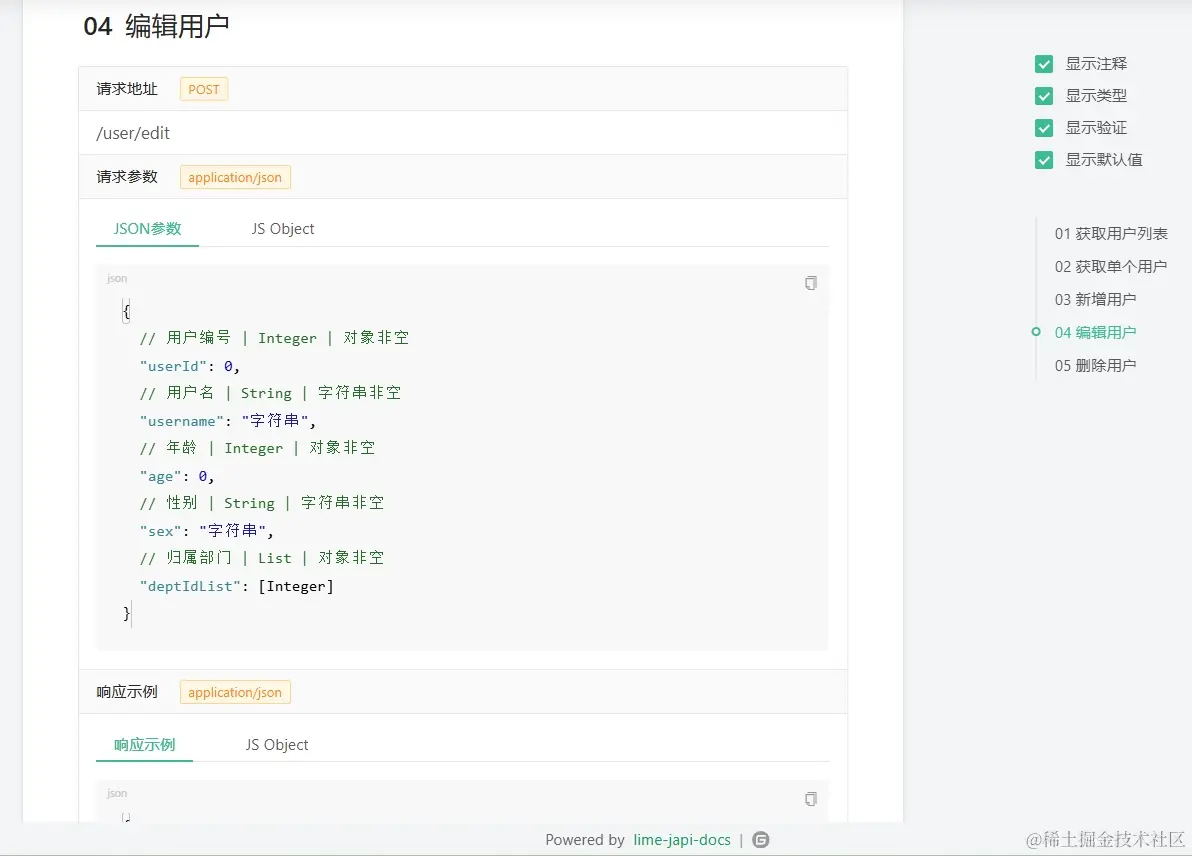Open the lime-japi-docs link

(682, 839)
